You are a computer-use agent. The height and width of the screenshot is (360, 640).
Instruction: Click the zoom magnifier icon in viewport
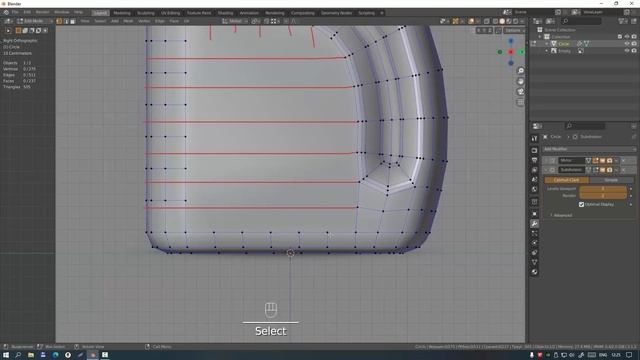(x=520, y=71)
